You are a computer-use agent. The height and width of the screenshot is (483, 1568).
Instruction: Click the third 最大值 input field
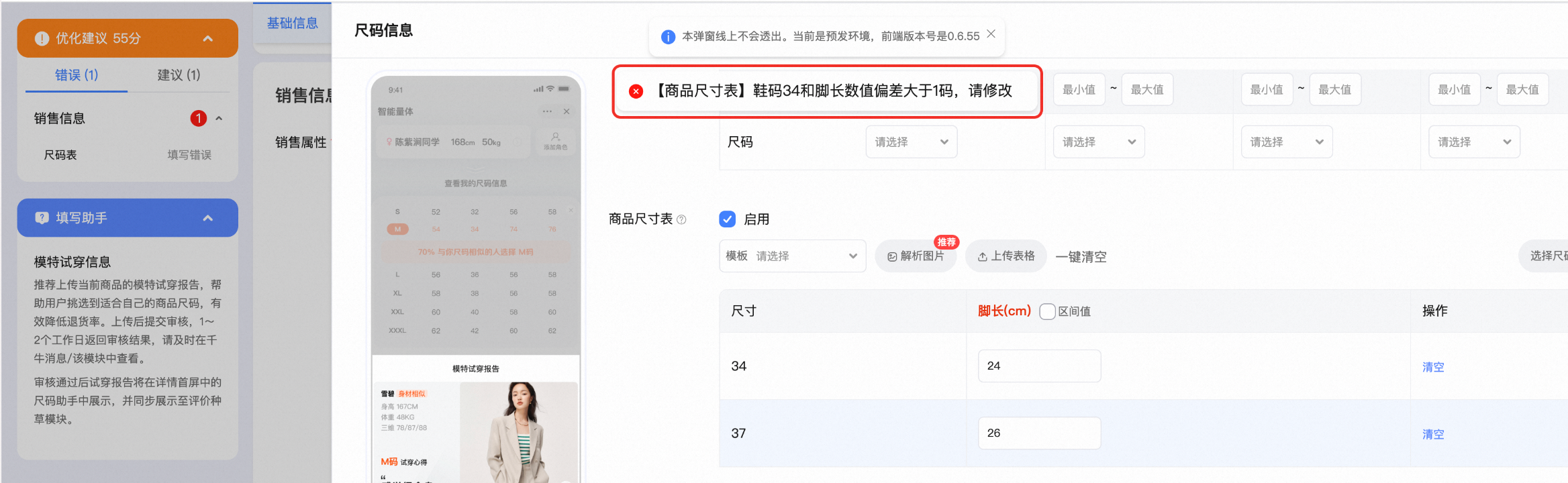tap(1522, 89)
